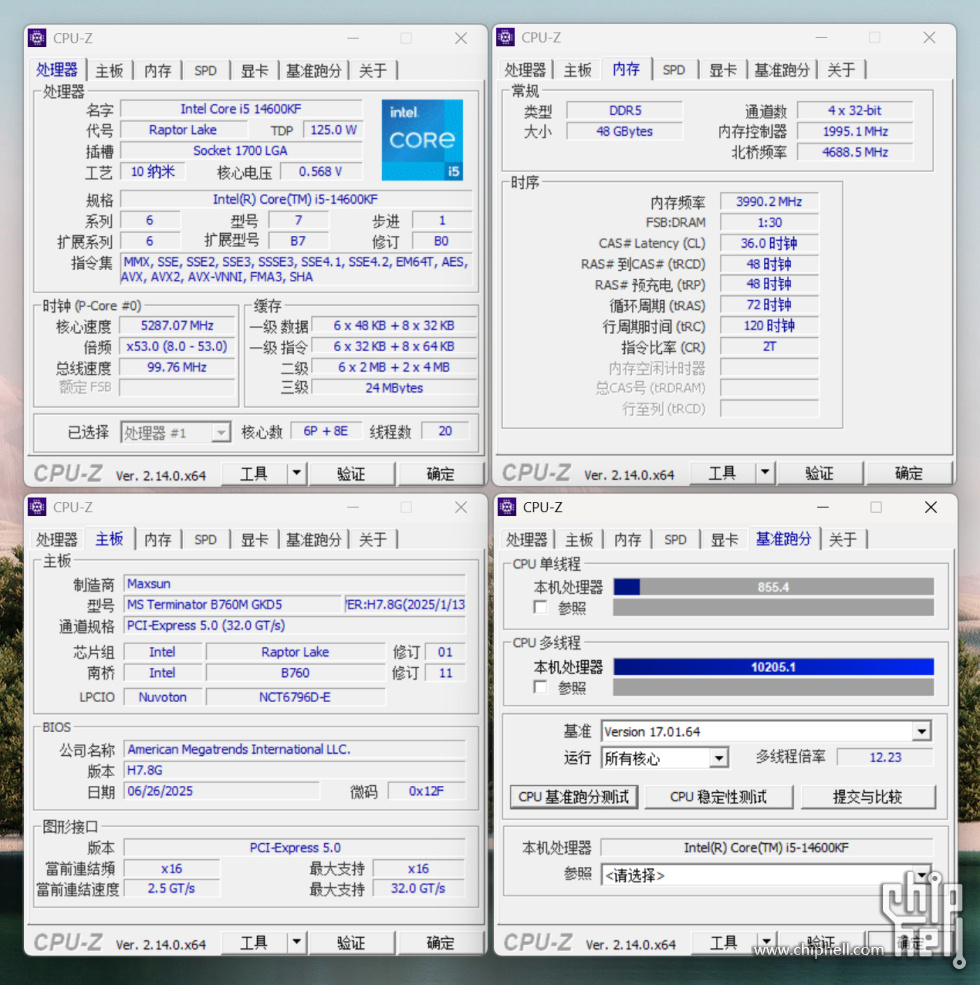Click the CPU-Z app icon in the benchmark window title bar
Screen dimensions: 980x985
(506, 506)
